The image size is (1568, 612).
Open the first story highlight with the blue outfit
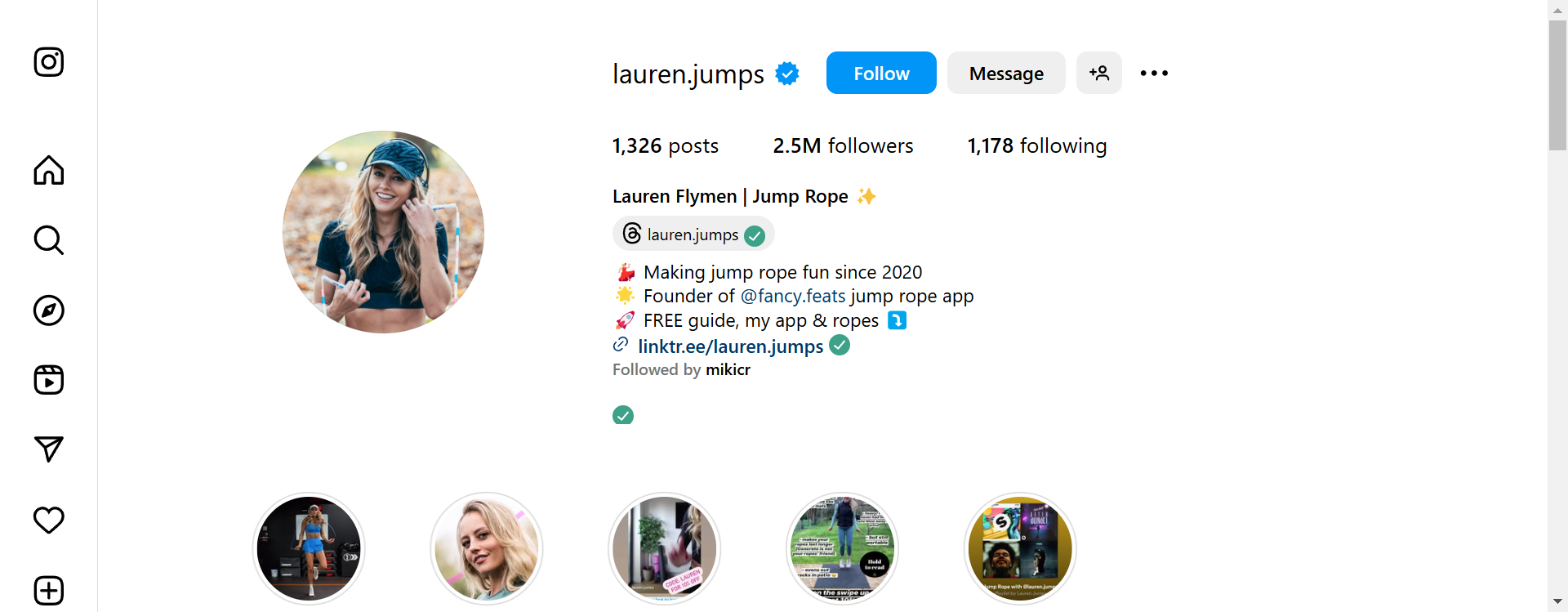(309, 548)
